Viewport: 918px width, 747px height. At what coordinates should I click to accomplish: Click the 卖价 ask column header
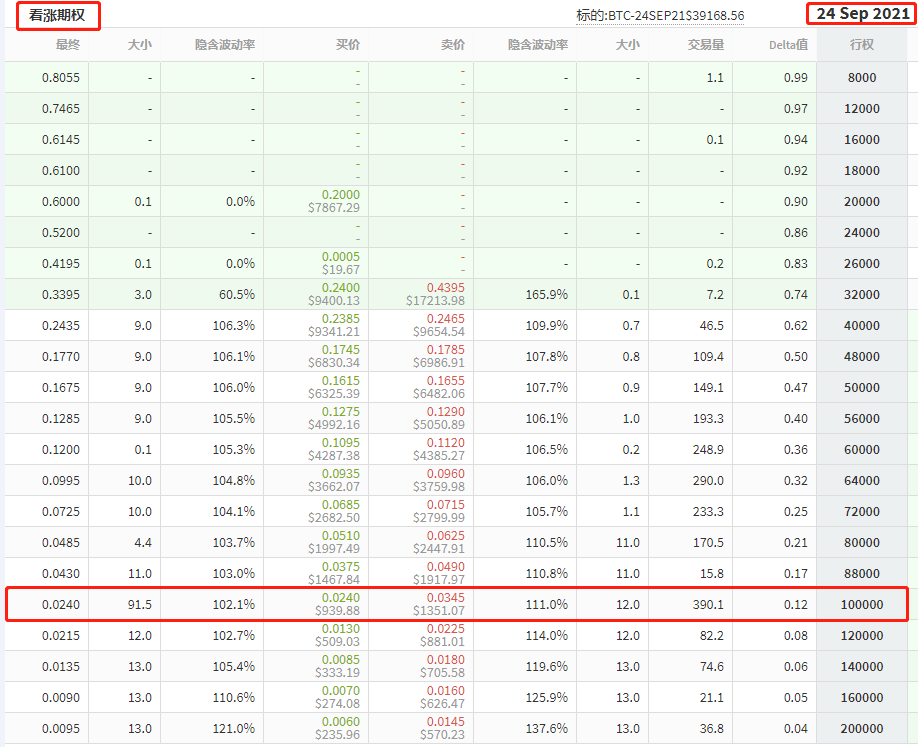pyautogui.click(x=453, y=45)
